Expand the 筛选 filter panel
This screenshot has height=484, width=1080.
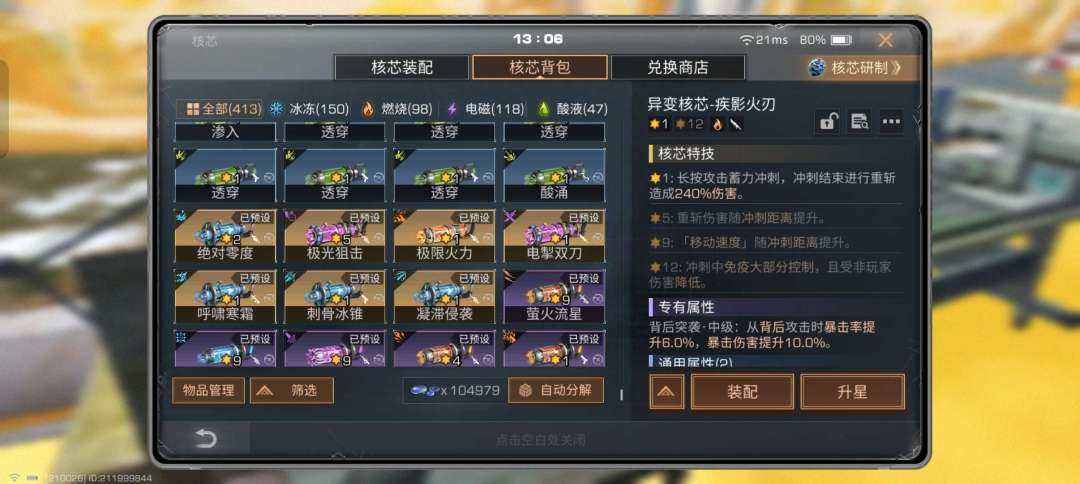pyautogui.click(x=292, y=390)
